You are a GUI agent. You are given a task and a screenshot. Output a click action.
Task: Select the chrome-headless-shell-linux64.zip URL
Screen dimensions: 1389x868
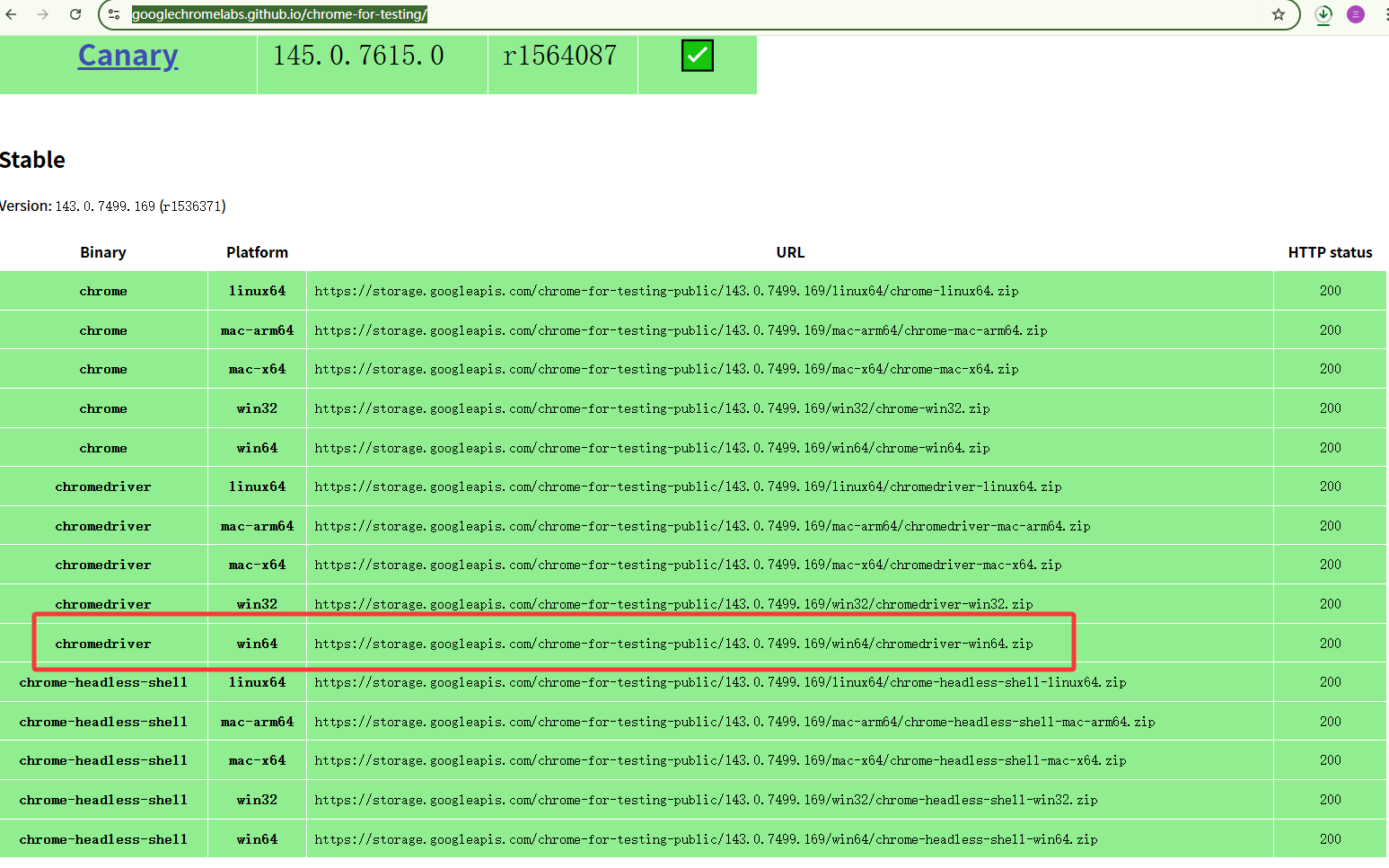[720, 682]
